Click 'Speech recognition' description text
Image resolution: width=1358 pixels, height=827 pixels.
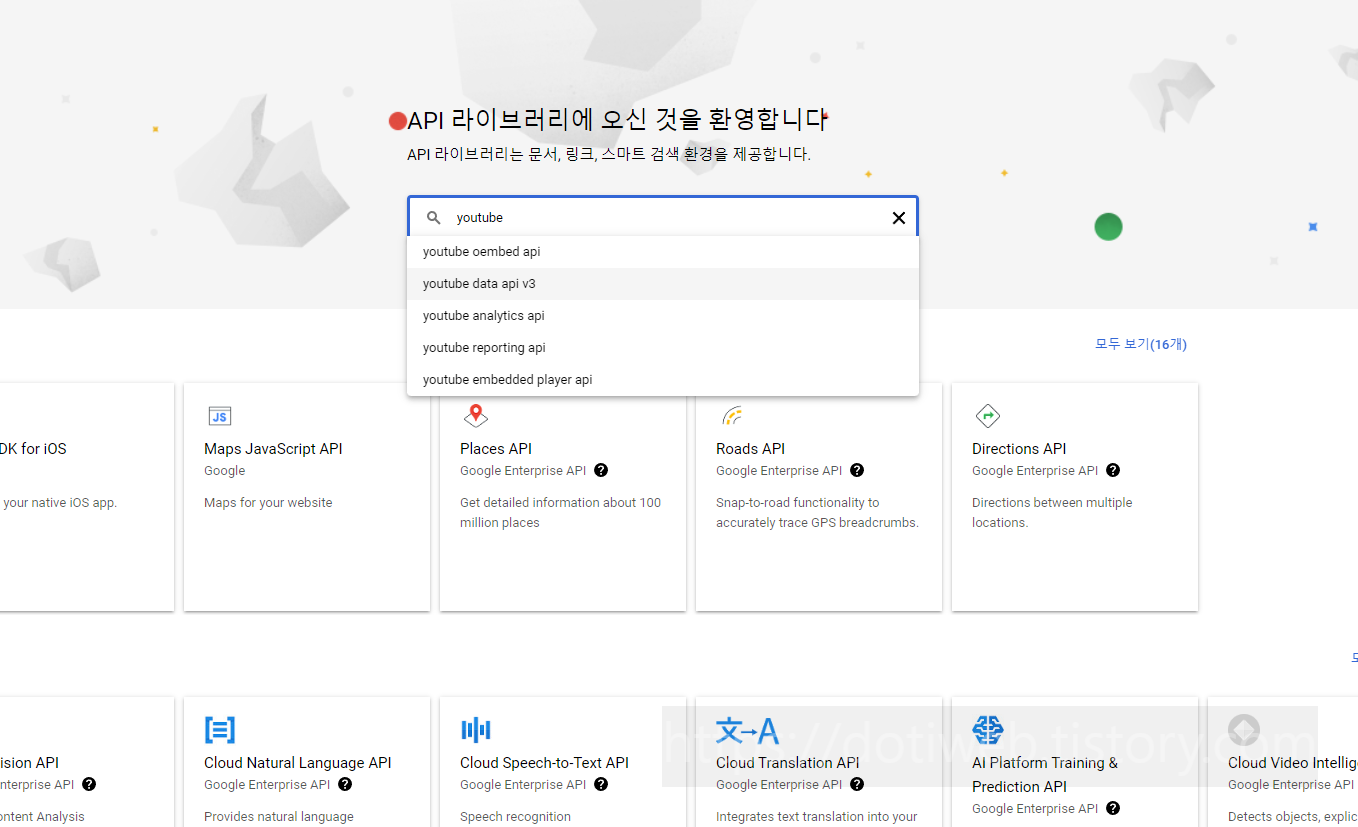515,817
